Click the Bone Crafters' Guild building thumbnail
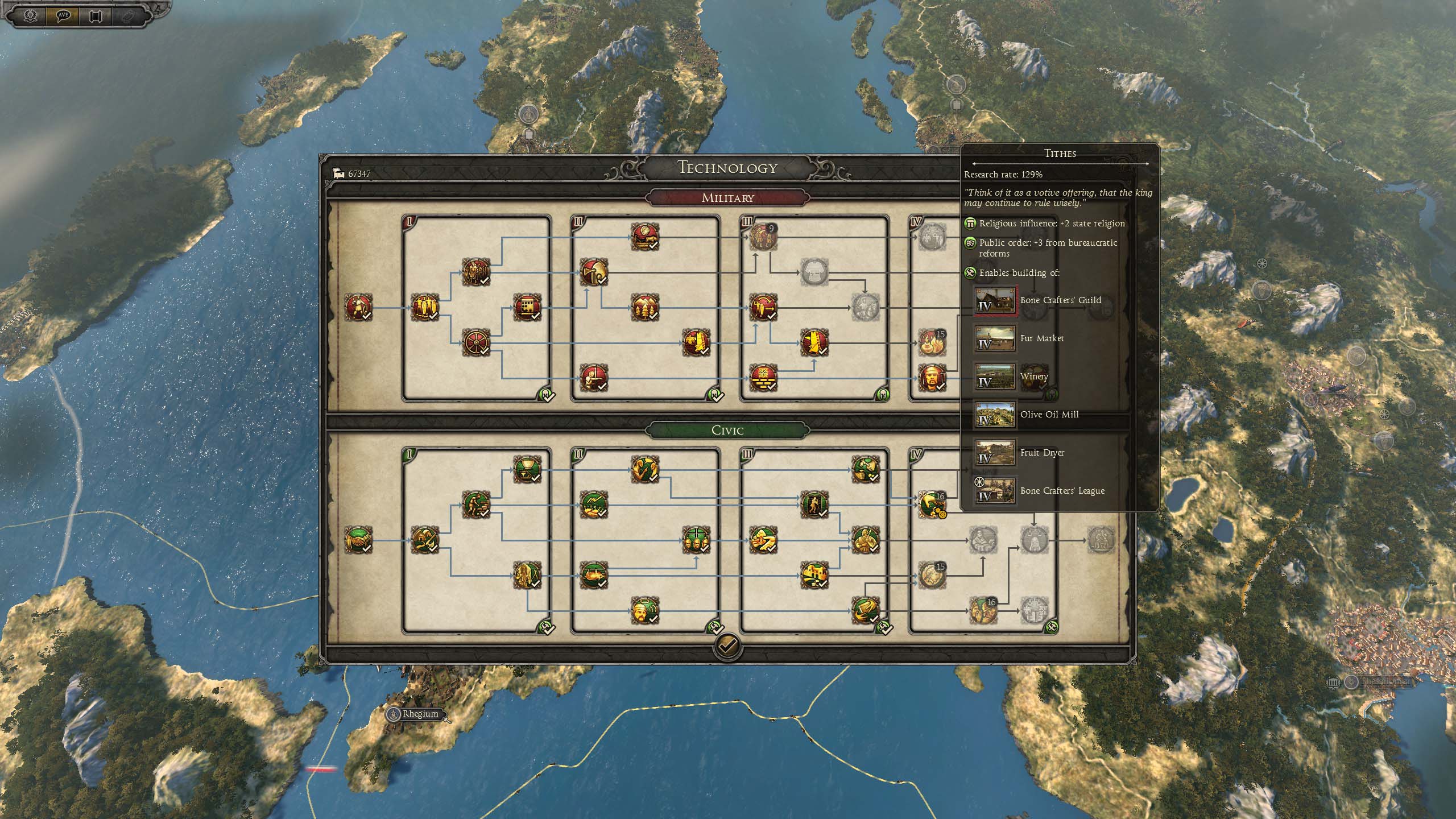 click(x=995, y=300)
